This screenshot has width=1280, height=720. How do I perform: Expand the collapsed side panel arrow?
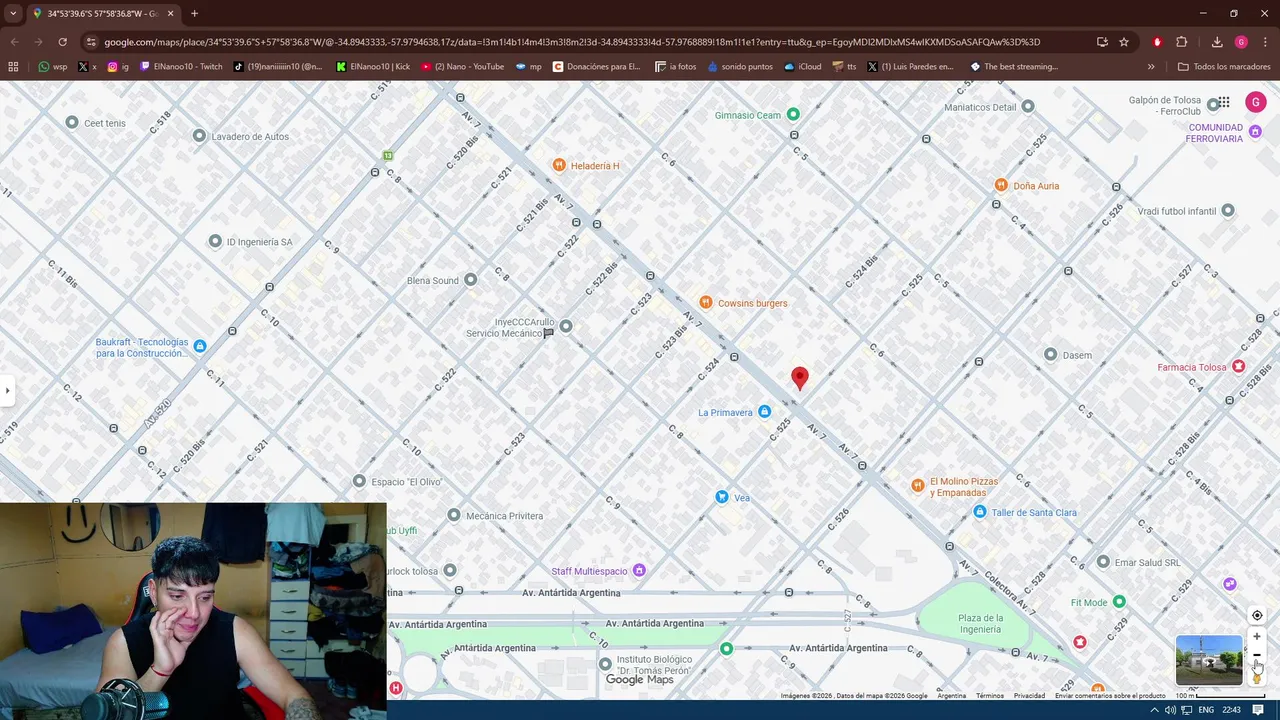(7, 390)
